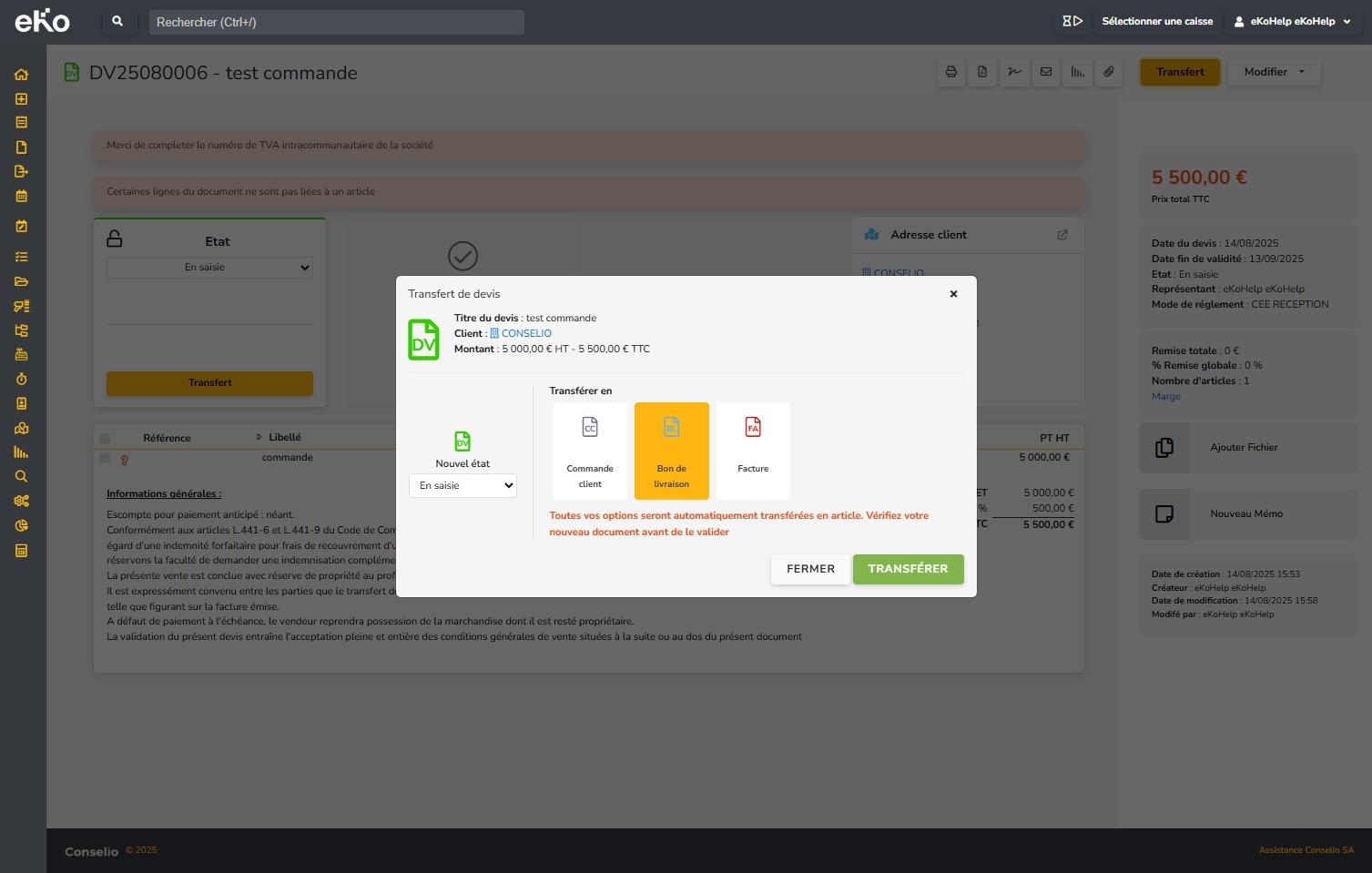The width and height of the screenshot is (1372, 873).
Task: Click into the Rechercher search field
Action: point(336,22)
